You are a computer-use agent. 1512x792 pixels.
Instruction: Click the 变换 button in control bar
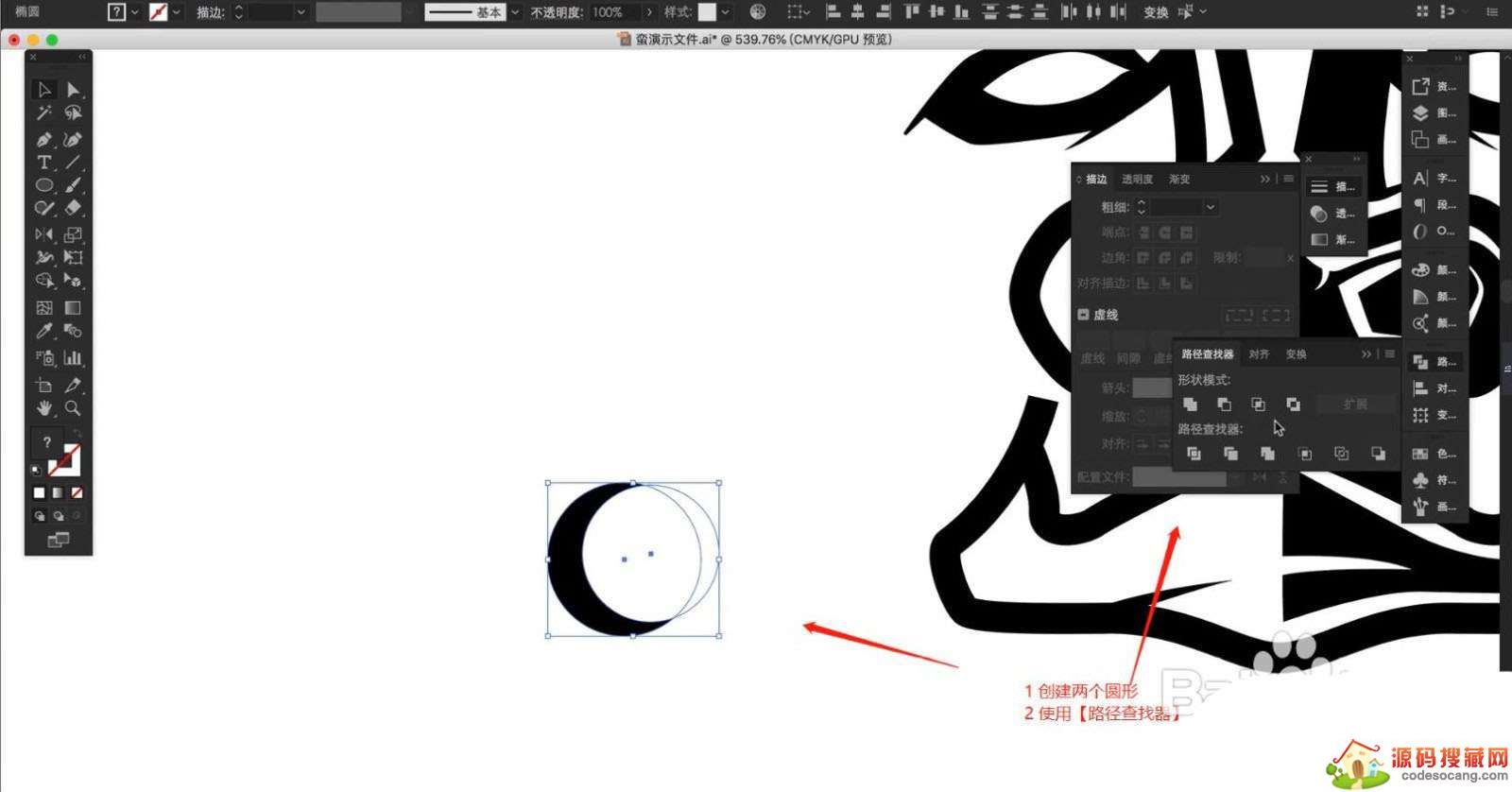1156,12
